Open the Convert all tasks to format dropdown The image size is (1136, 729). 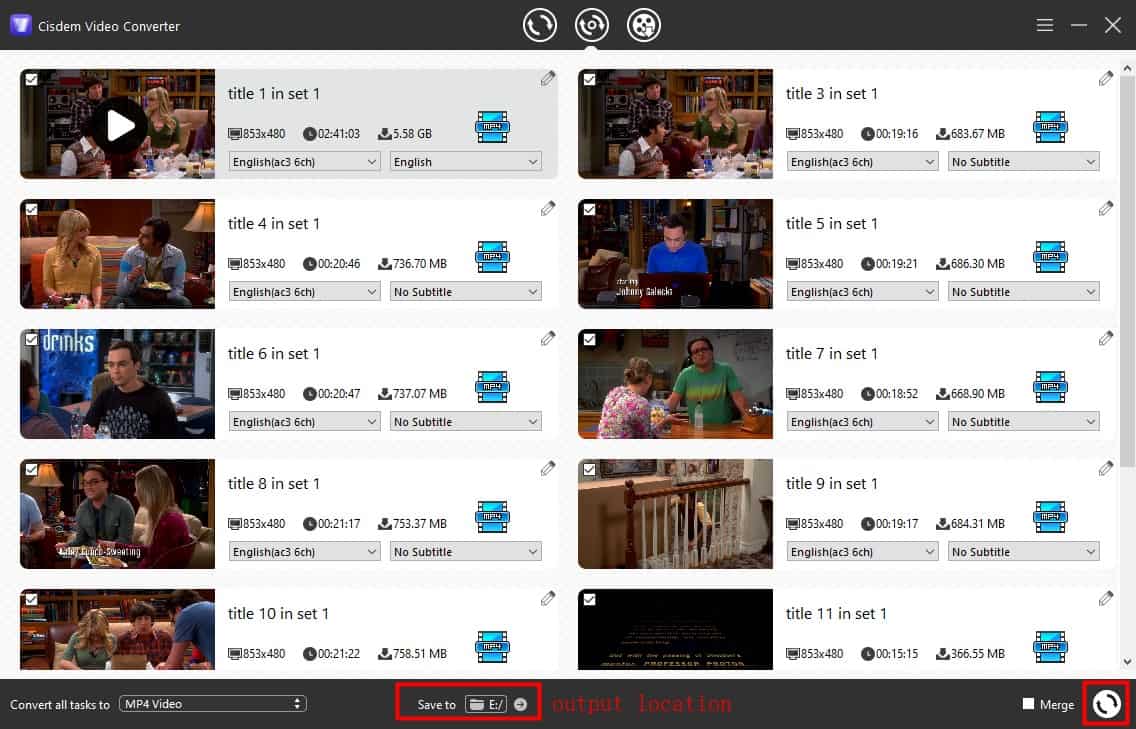click(213, 704)
